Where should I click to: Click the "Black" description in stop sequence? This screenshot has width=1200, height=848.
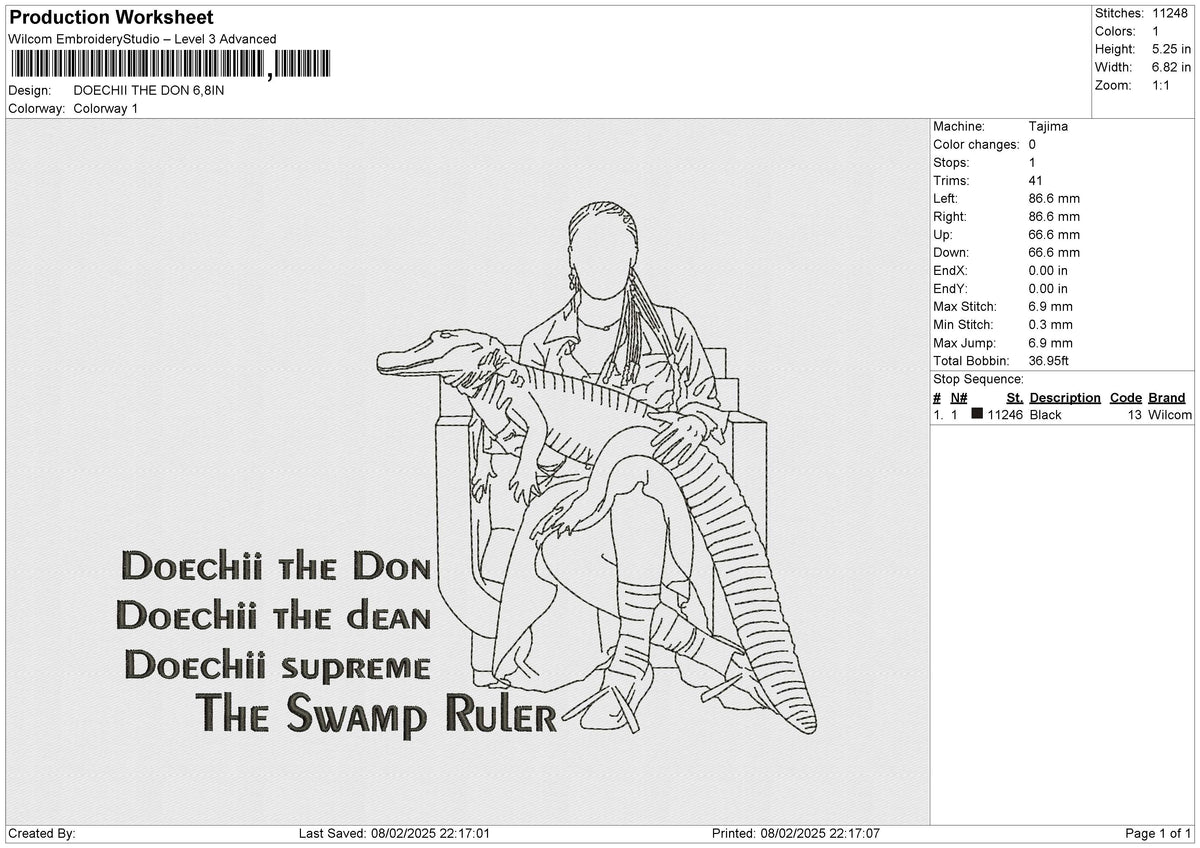coord(1045,415)
